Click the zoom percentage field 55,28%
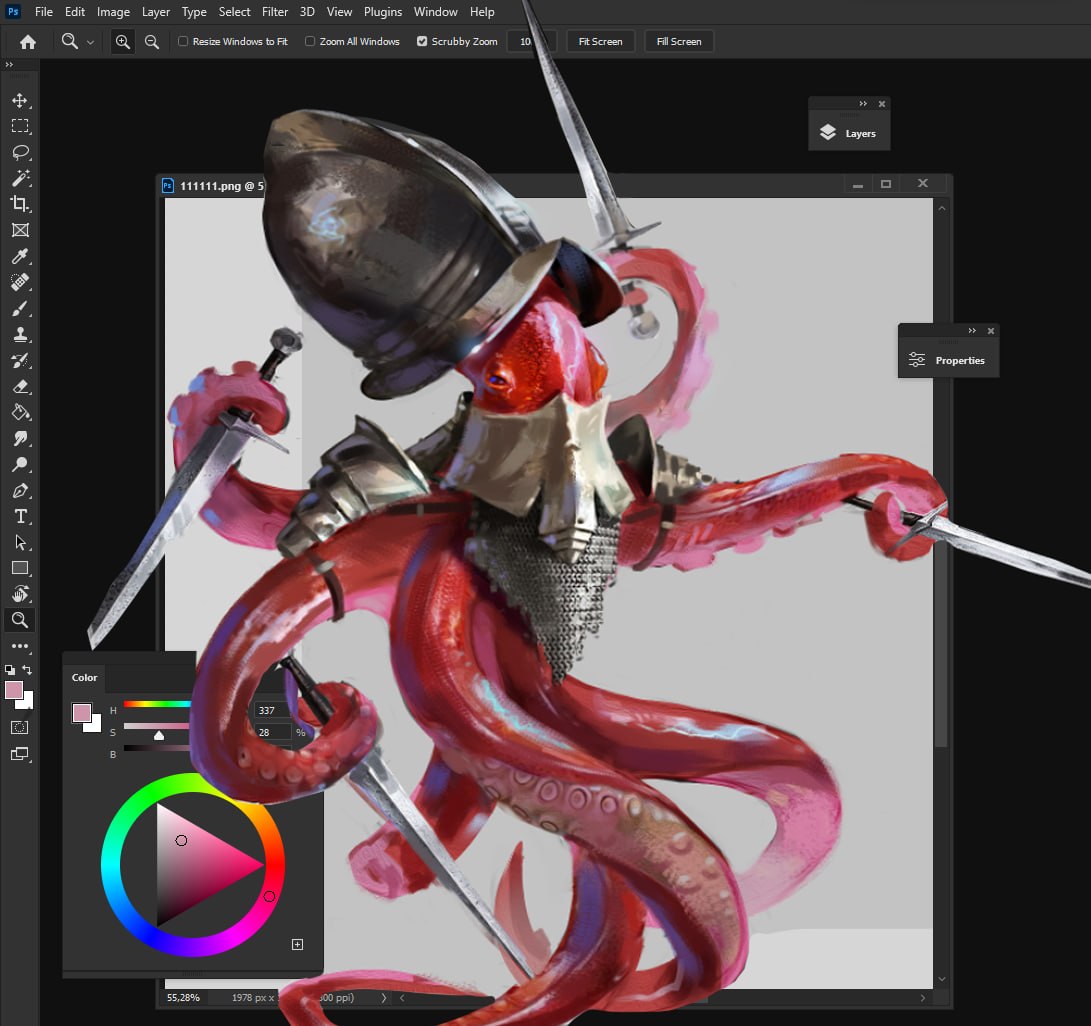Screen dimensions: 1091x1026 click(183, 997)
